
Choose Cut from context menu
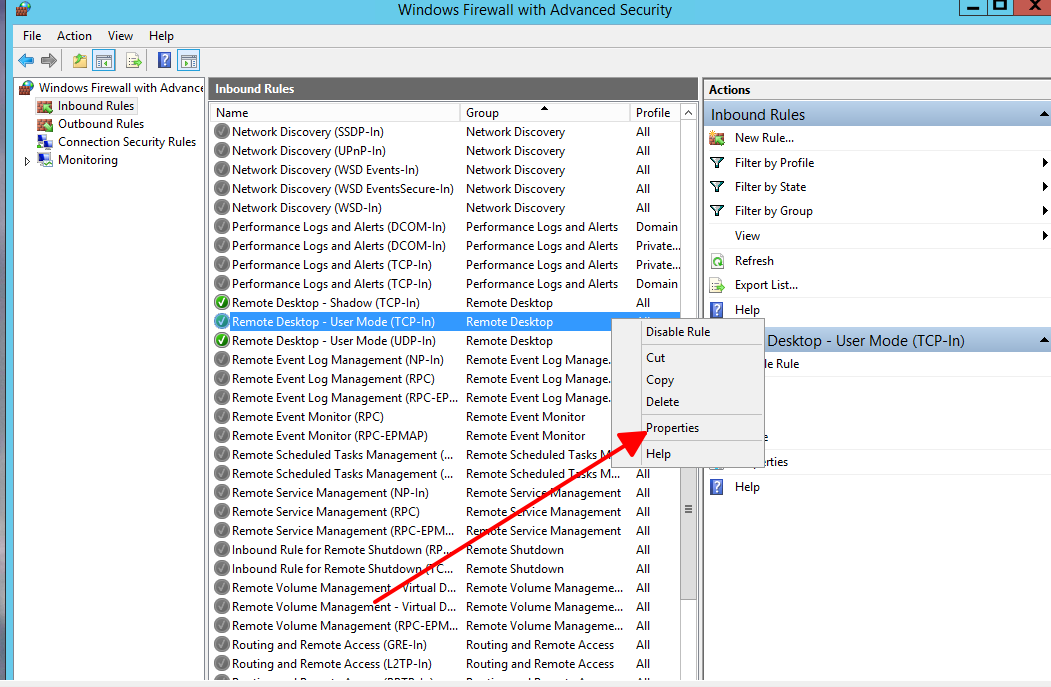click(688, 358)
